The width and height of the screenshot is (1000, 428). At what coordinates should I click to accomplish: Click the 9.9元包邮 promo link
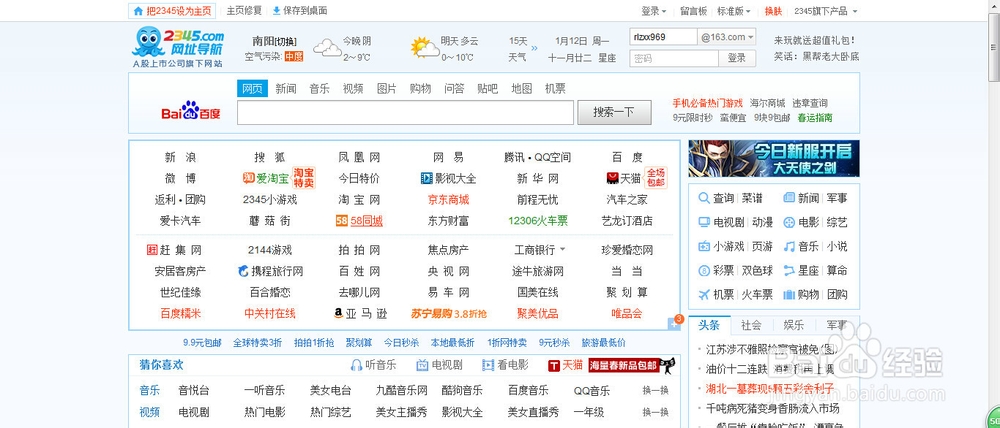pyautogui.click(x=202, y=343)
